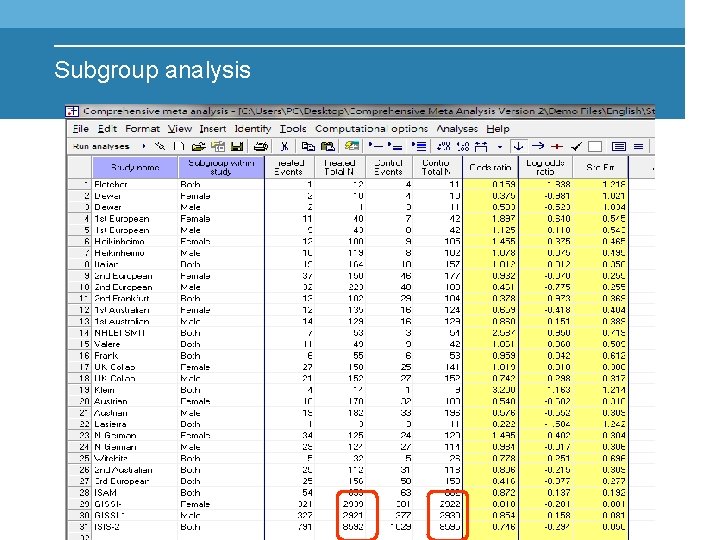
Task: Open the View menu
Action: tap(180, 129)
